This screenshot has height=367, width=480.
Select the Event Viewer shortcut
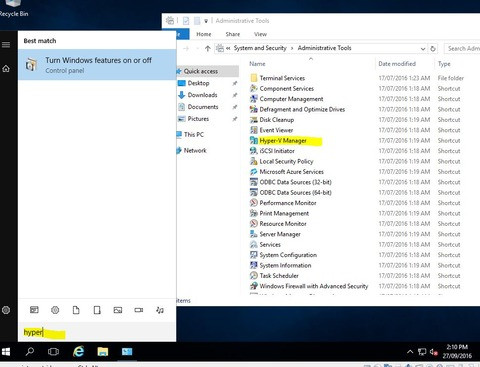click(x=276, y=130)
